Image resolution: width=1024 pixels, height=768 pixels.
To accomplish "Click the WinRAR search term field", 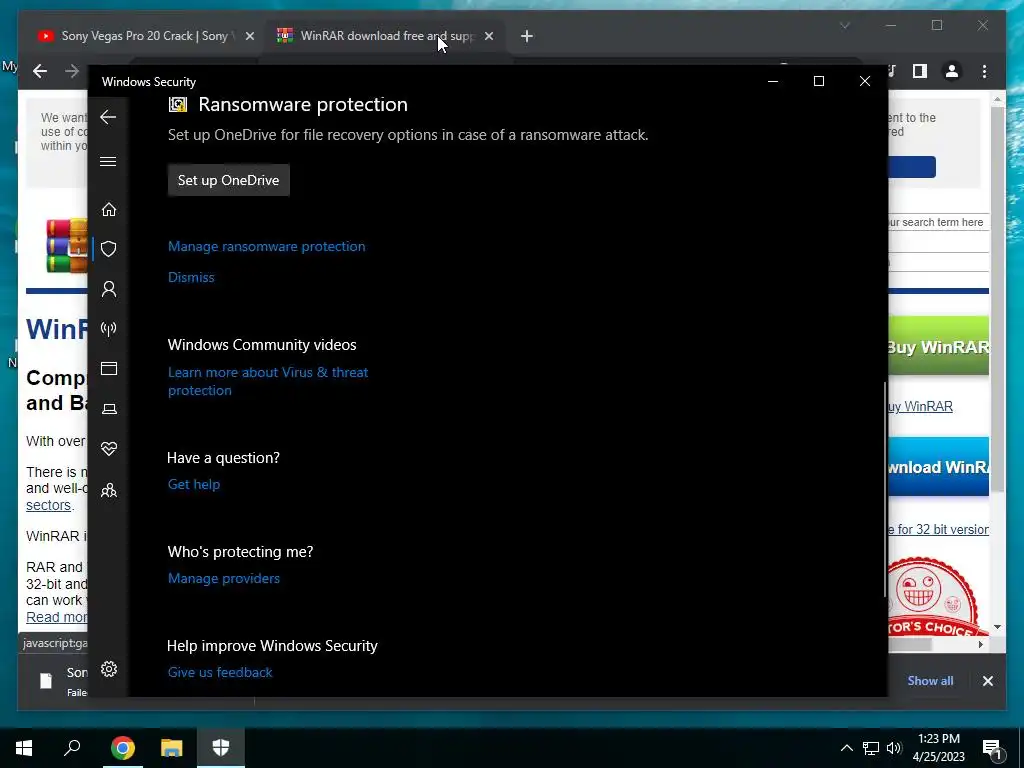I will [938, 222].
